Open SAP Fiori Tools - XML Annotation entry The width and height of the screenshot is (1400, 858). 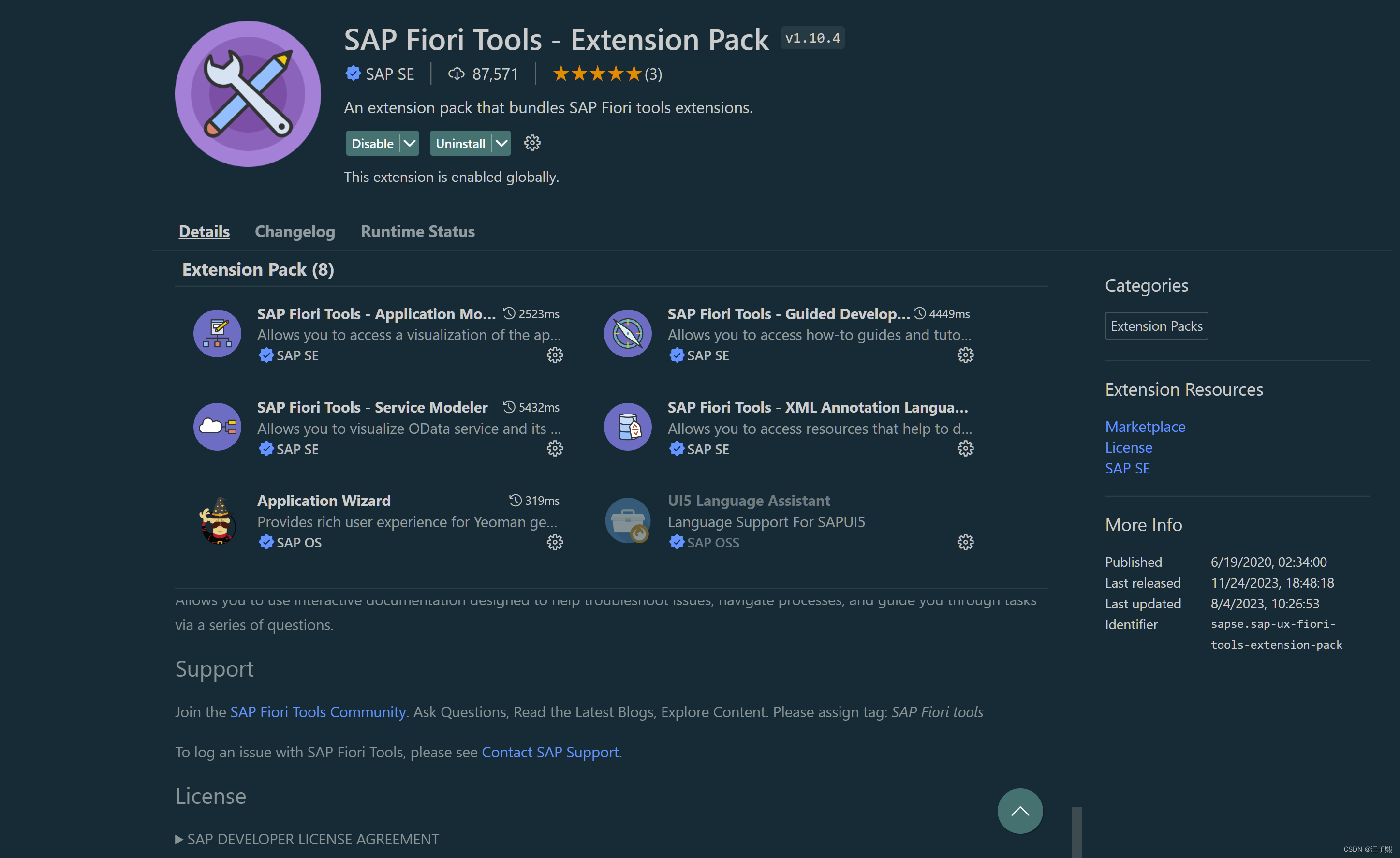[817, 407]
